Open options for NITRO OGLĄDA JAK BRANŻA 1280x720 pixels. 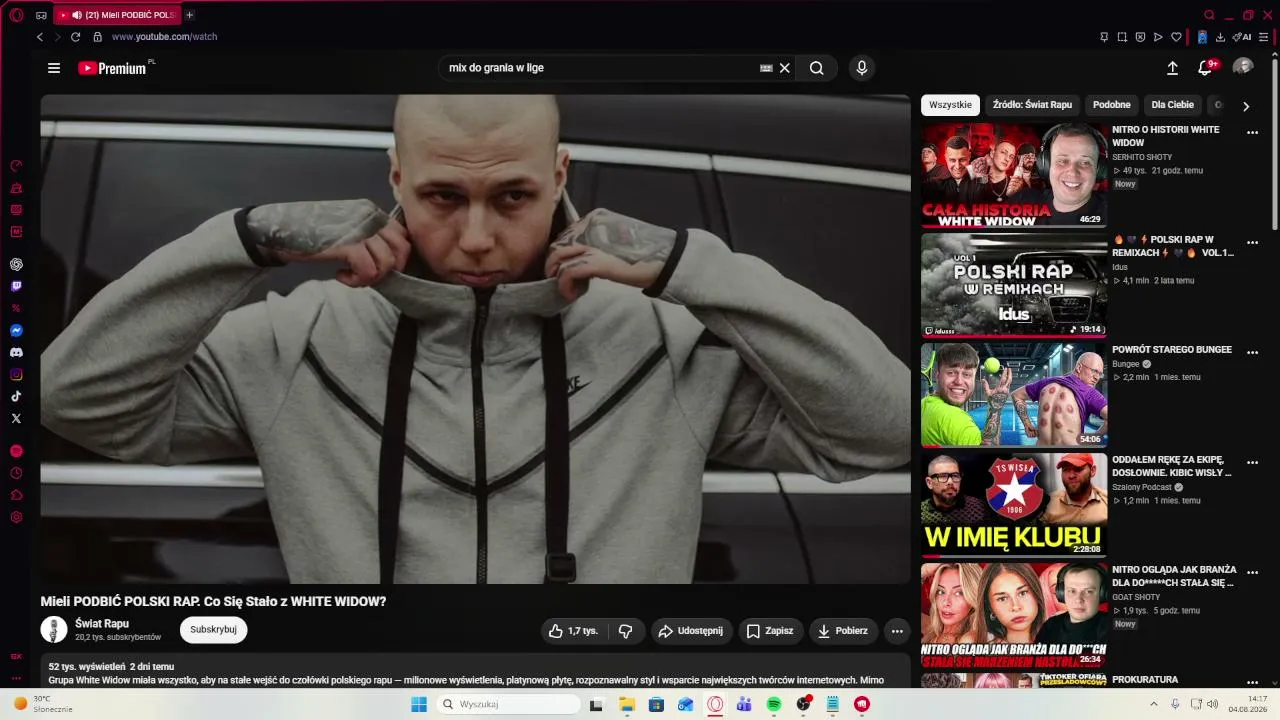(x=1252, y=573)
